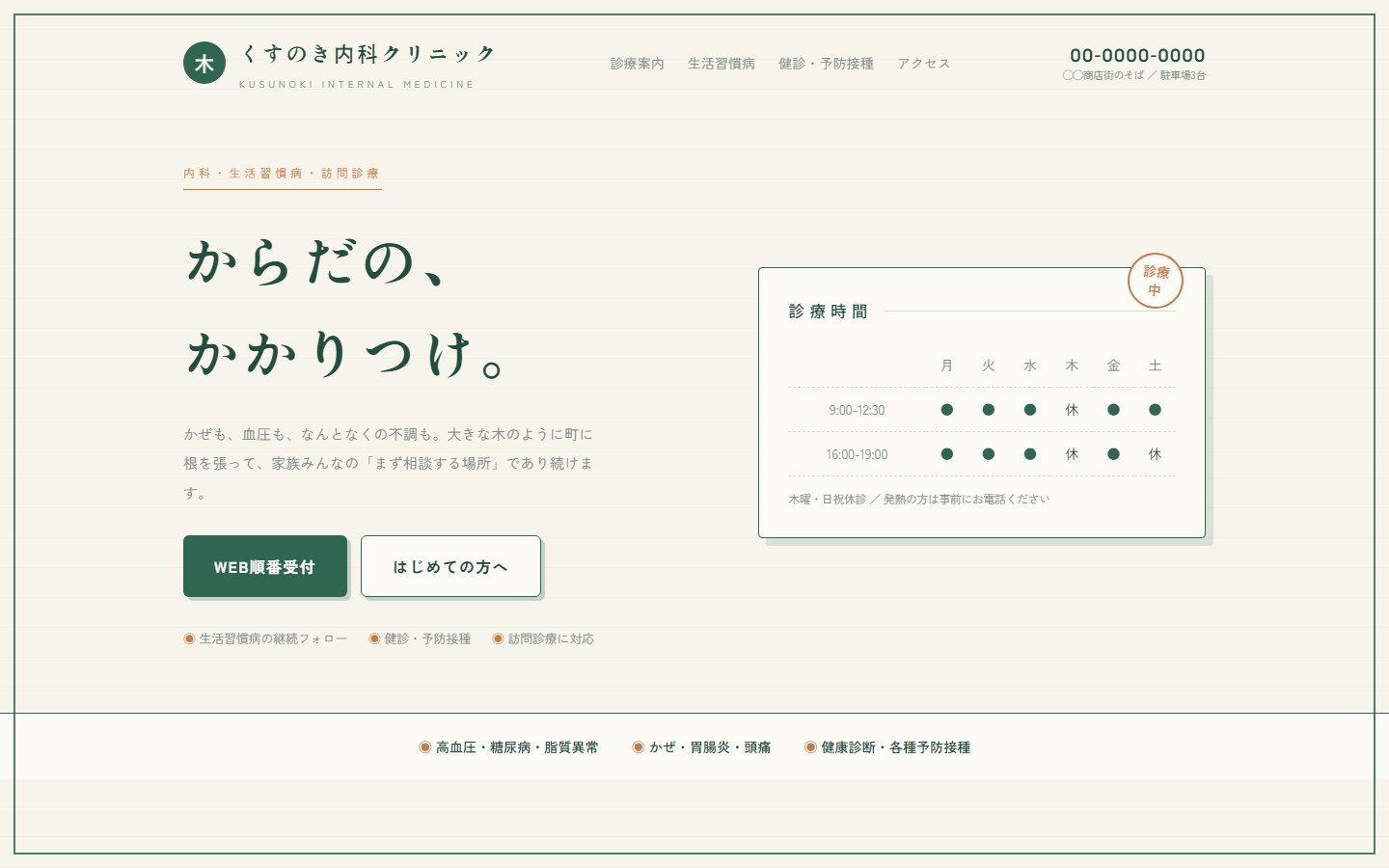Screen dimensions: 1389x868
Task: Click the Thursday evening 休 cell
Action: pos(1072,454)
